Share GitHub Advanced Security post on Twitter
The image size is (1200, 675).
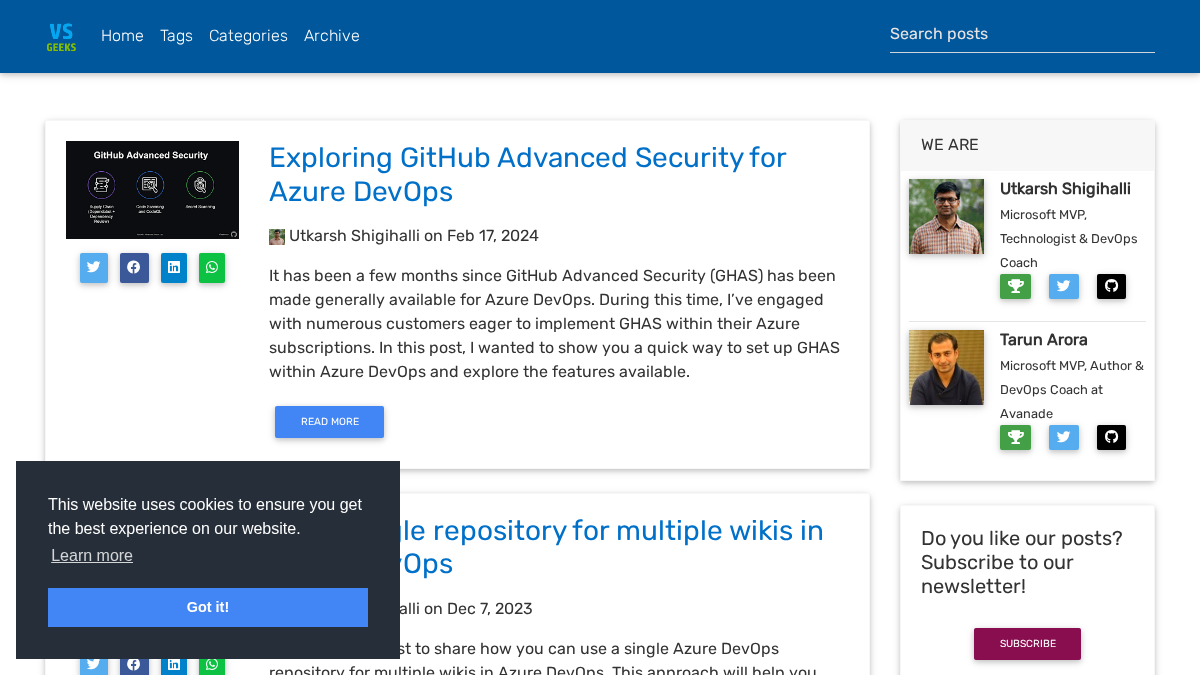point(94,268)
